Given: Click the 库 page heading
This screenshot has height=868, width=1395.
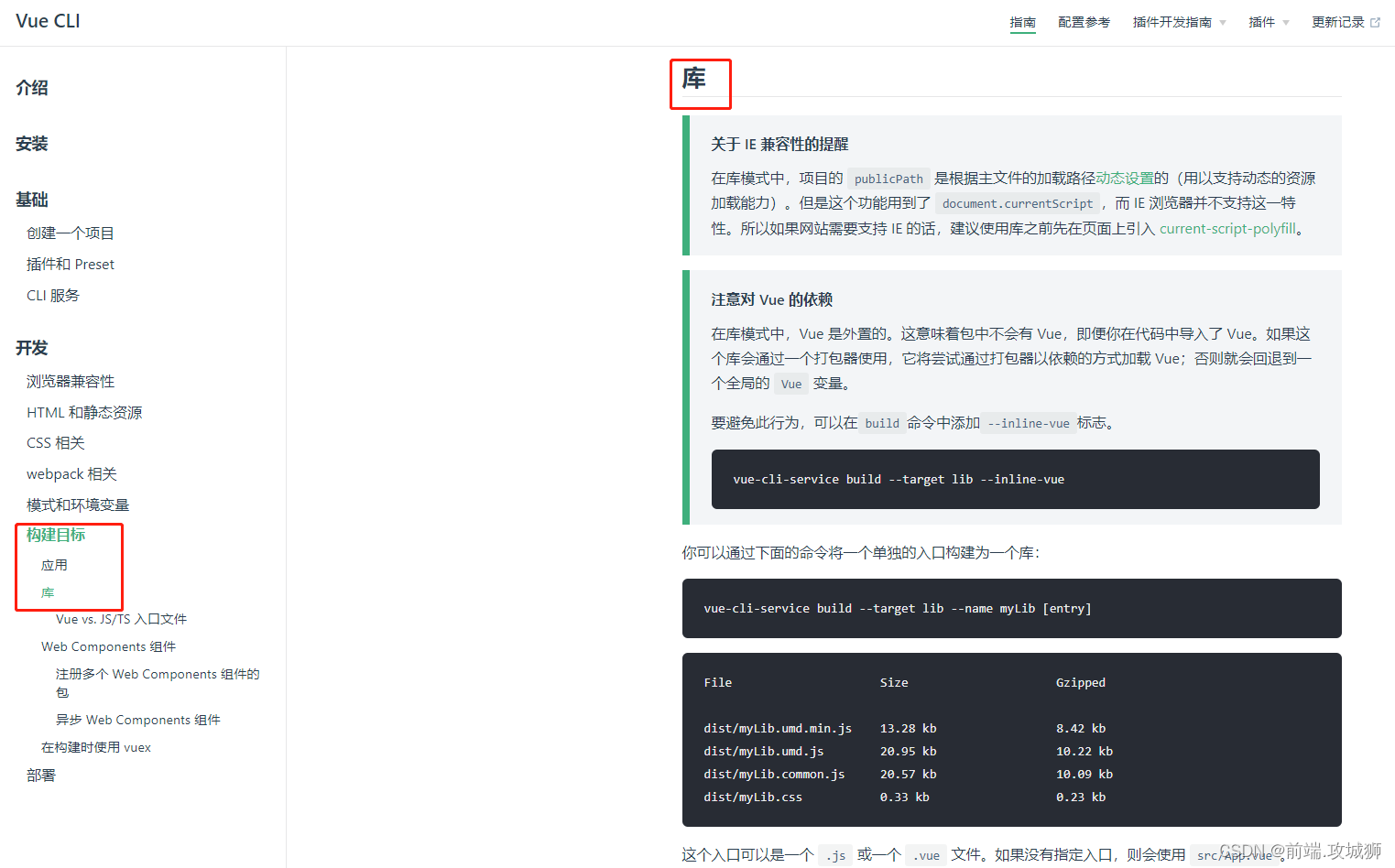Looking at the screenshot, I should point(694,79).
